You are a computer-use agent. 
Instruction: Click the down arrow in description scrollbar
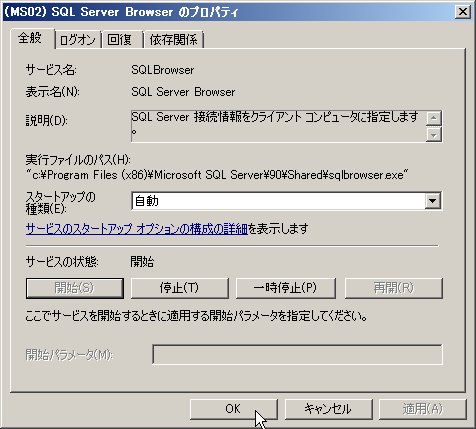434,134
